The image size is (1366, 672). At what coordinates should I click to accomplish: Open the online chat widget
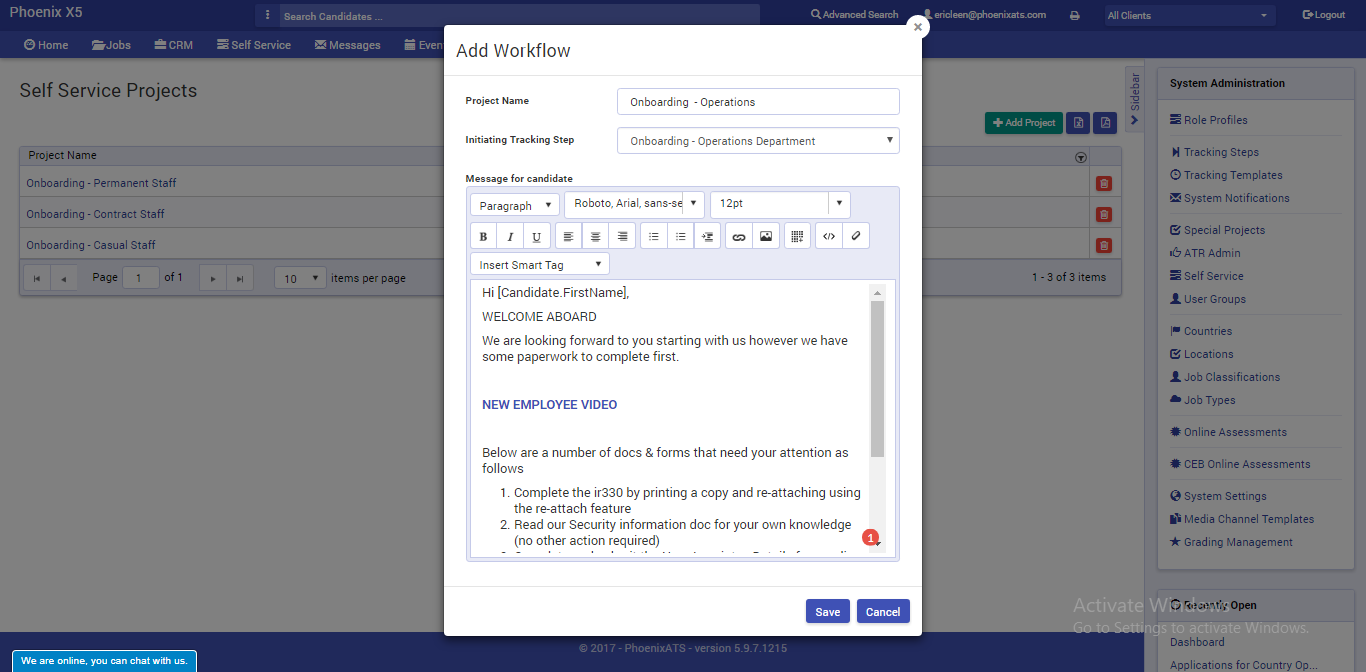pos(105,661)
